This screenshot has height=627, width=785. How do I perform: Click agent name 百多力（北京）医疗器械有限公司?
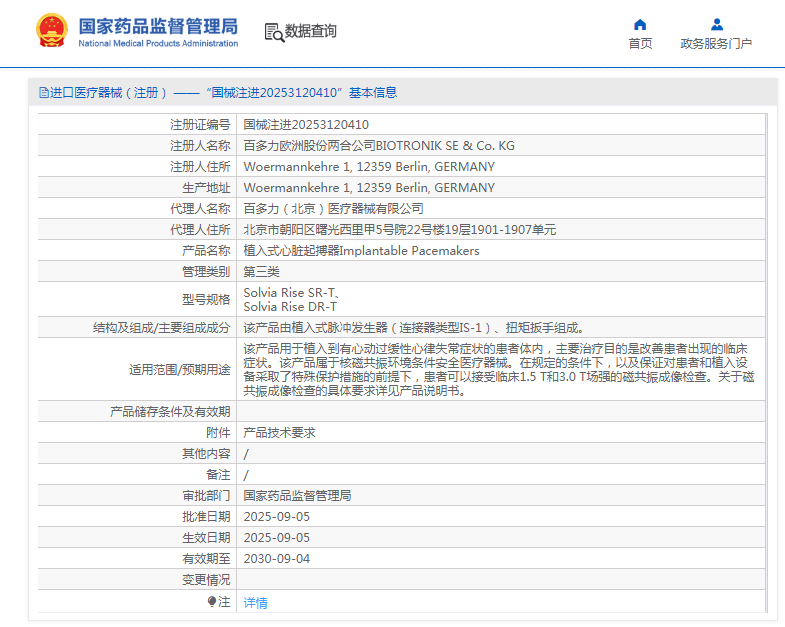click(333, 209)
